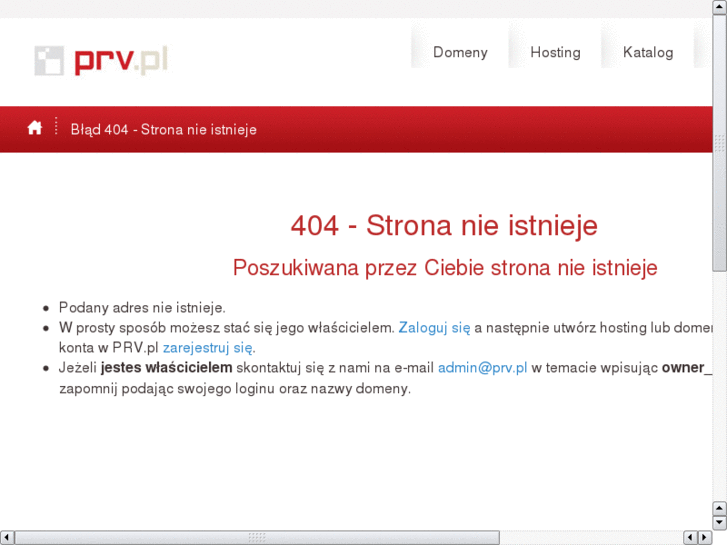The height and width of the screenshot is (545, 727).
Task: Click the horizontal scrollbar thumb
Action: point(257,538)
